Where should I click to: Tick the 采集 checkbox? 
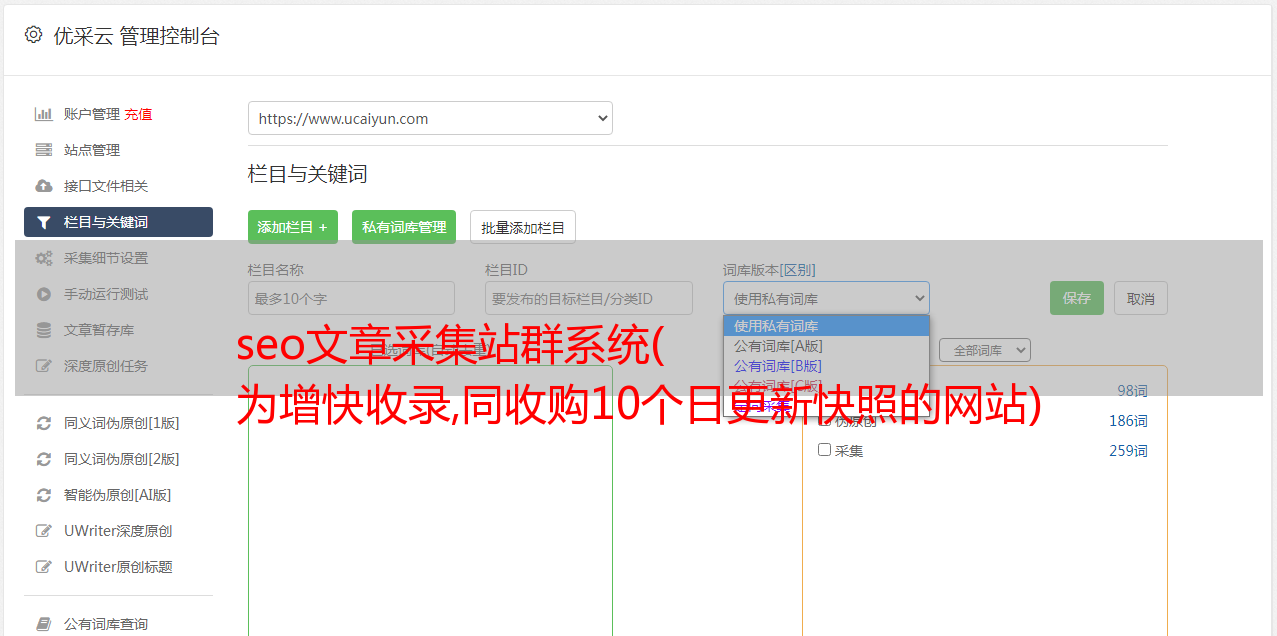click(825, 450)
